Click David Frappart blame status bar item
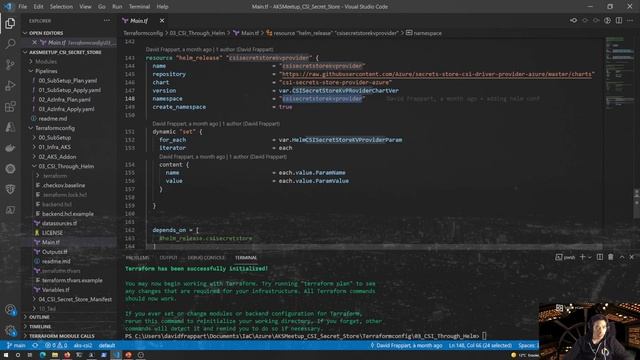Viewport: 640px width, 360px height. 406,345
